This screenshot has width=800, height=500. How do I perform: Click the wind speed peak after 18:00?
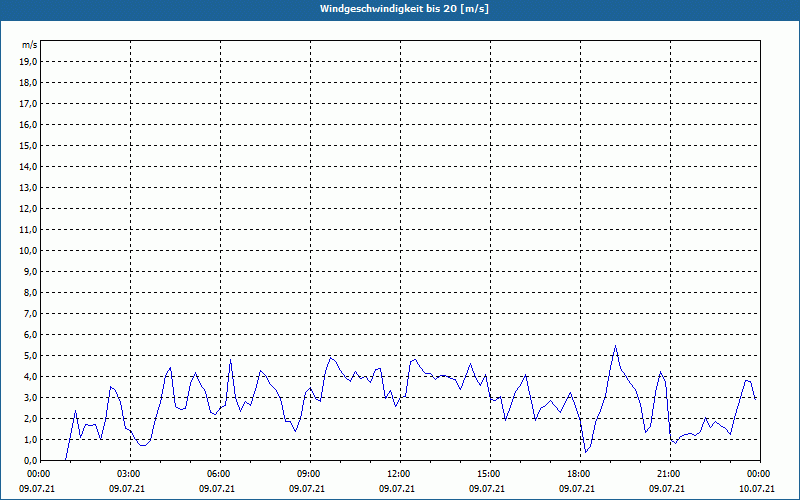point(616,346)
